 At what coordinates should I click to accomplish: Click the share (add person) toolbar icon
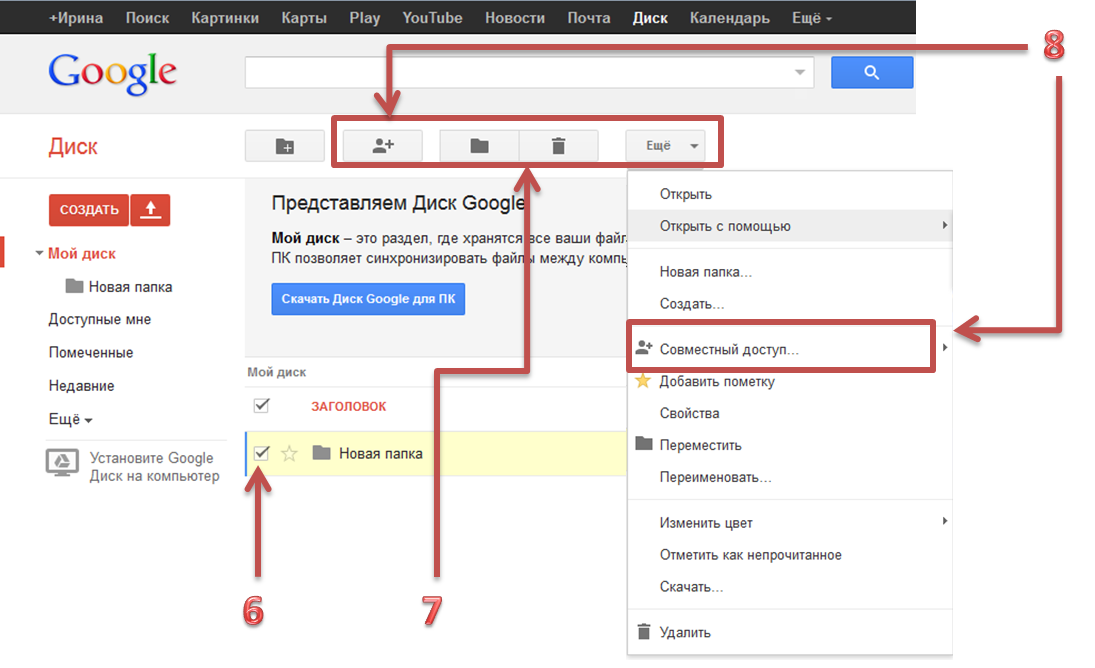[x=383, y=146]
